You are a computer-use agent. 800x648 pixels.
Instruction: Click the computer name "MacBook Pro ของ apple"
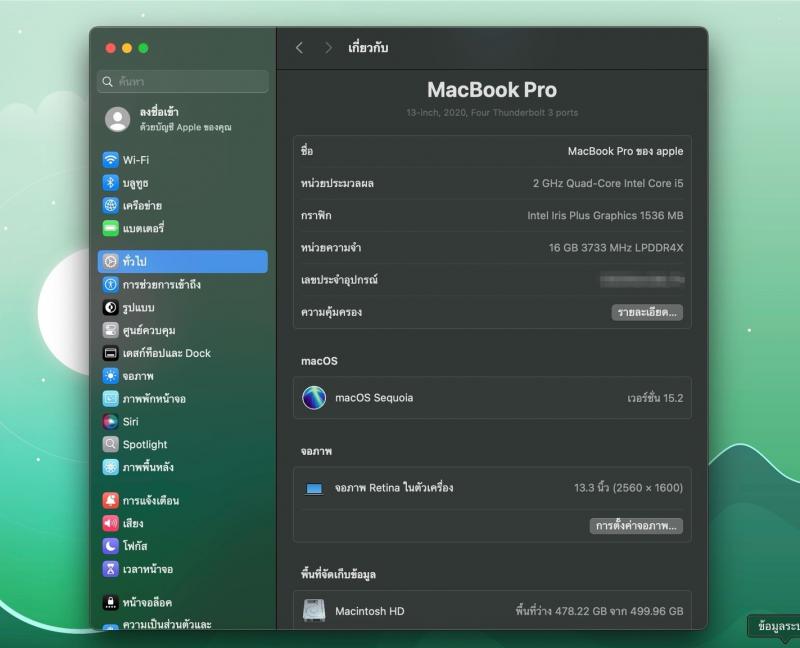[626, 152]
